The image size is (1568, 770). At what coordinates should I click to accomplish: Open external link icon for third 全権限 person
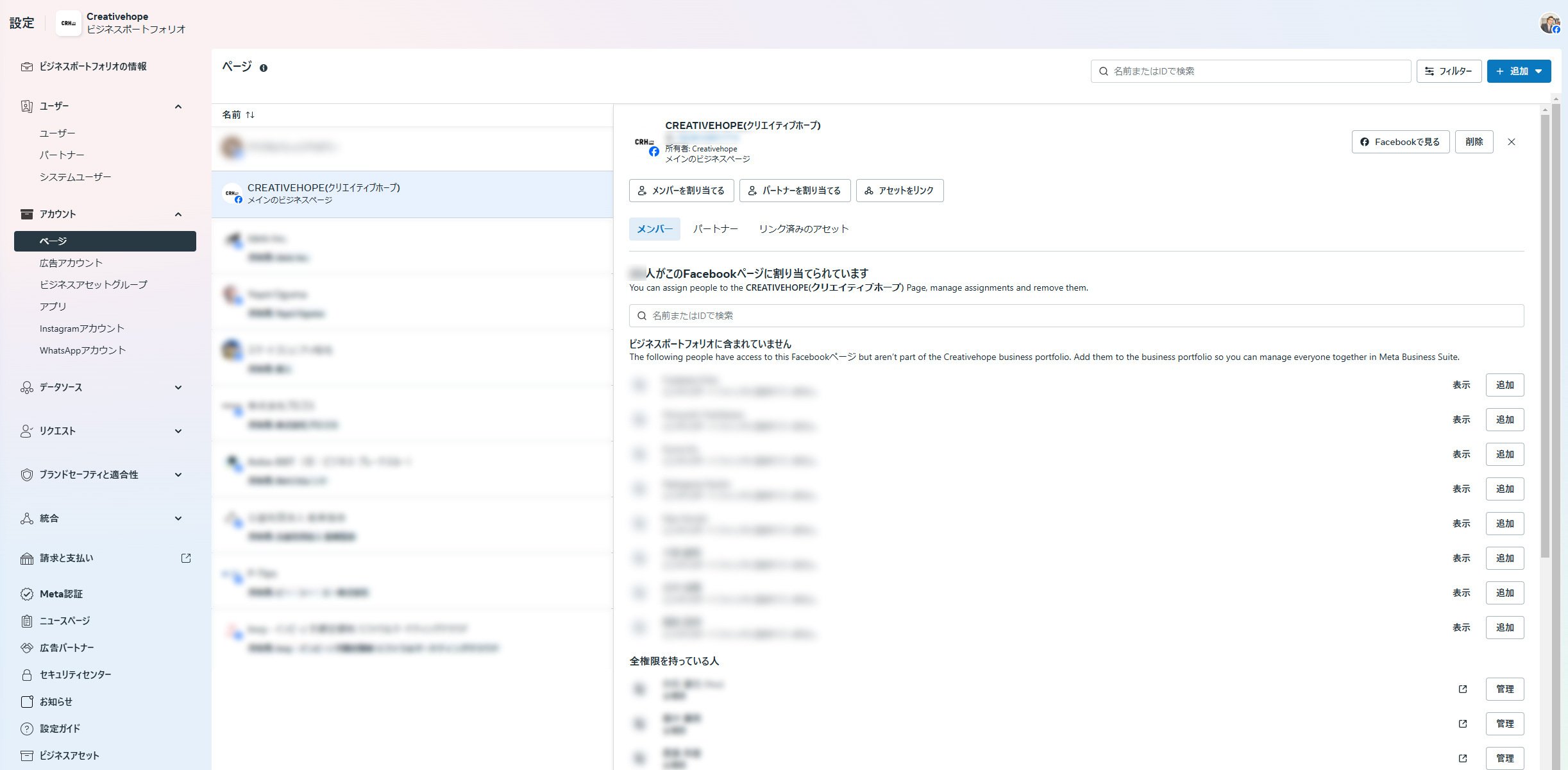[1463, 758]
